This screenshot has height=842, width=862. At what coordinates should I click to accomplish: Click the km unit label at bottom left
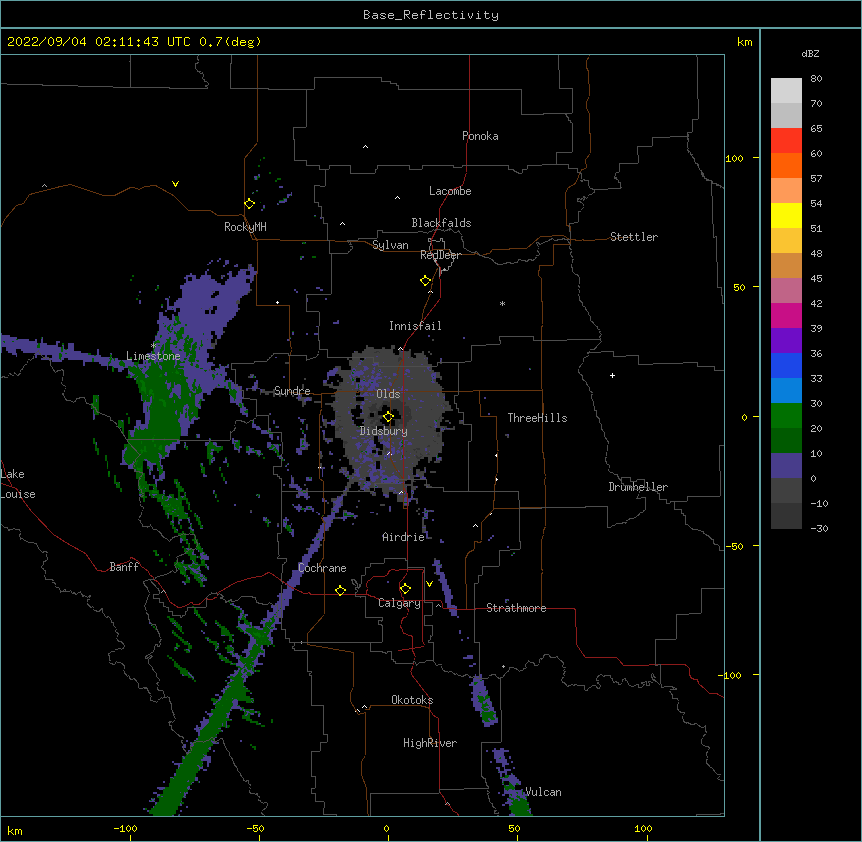pyautogui.click(x=15, y=830)
